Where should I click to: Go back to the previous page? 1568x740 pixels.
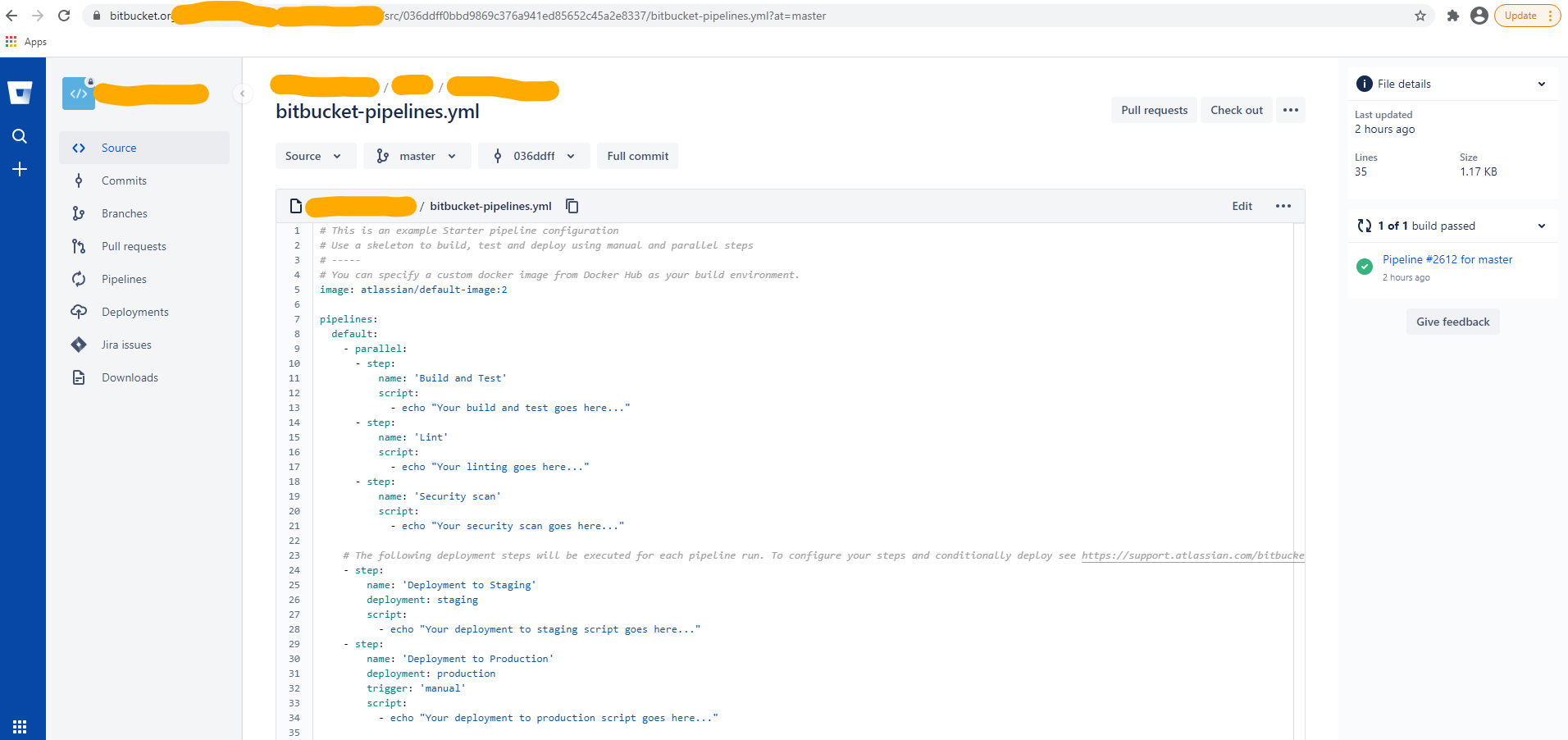coord(11,16)
